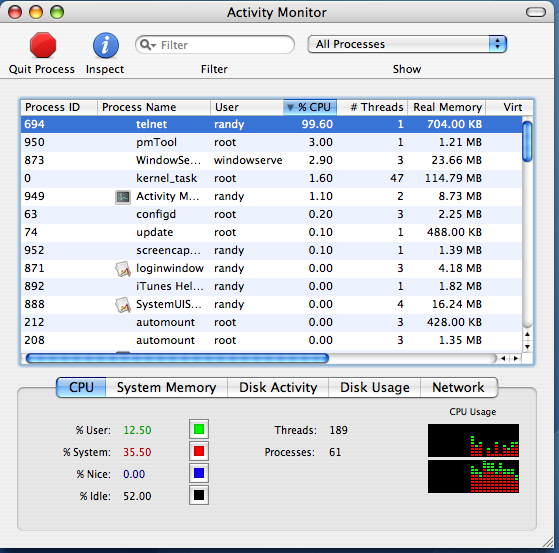This screenshot has width=559, height=553.
Task: Click the loginwindow process icon
Action: pos(123,269)
